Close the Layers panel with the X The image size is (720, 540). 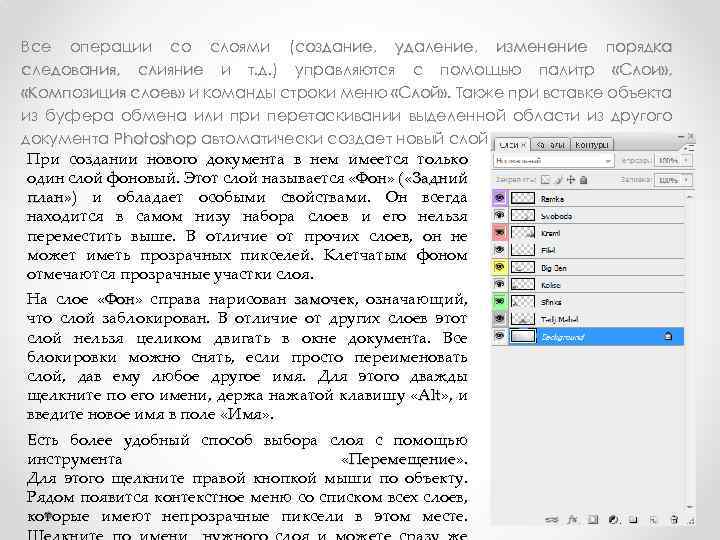point(690,136)
